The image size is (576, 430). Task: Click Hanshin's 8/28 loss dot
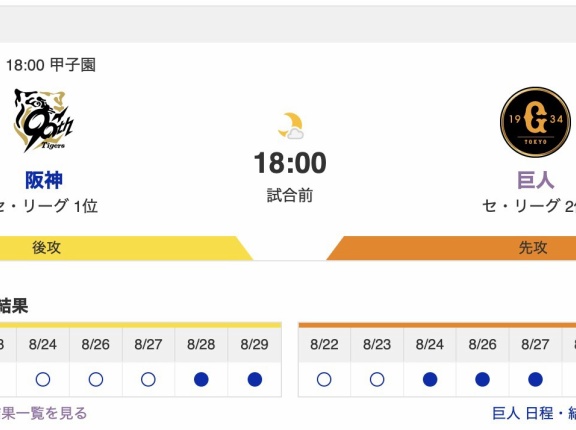point(201,379)
